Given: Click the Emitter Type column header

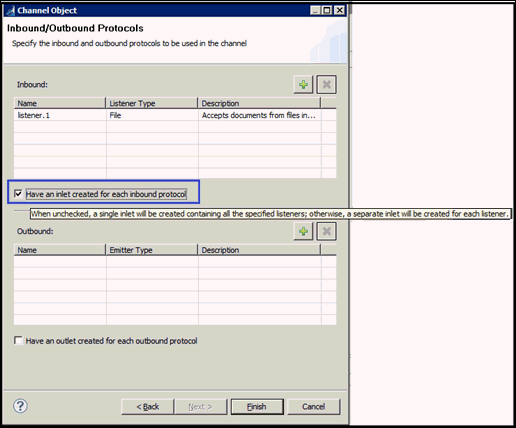Looking at the screenshot, I should (152, 250).
